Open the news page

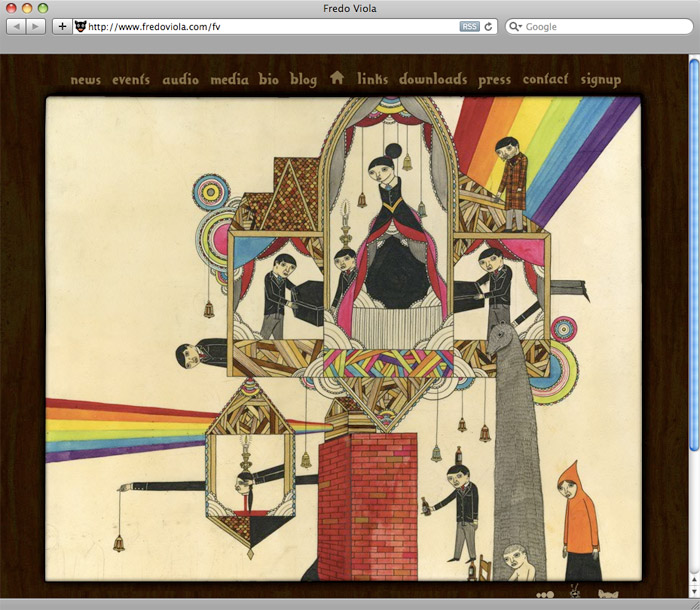(86, 80)
